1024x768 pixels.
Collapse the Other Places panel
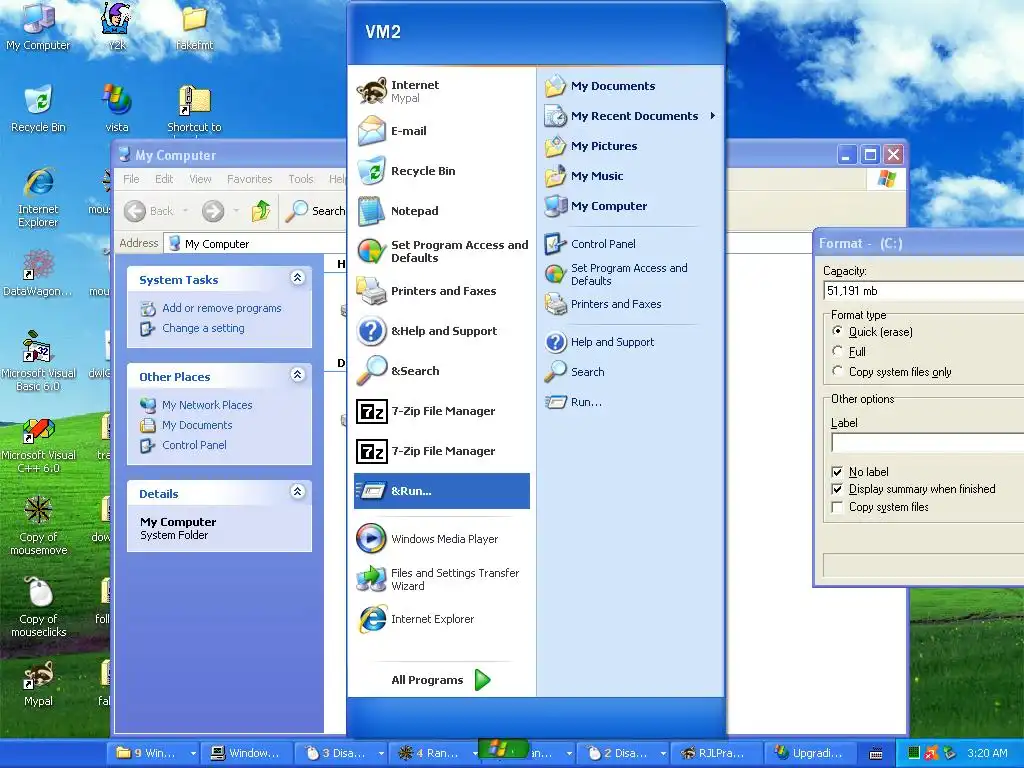click(297, 375)
